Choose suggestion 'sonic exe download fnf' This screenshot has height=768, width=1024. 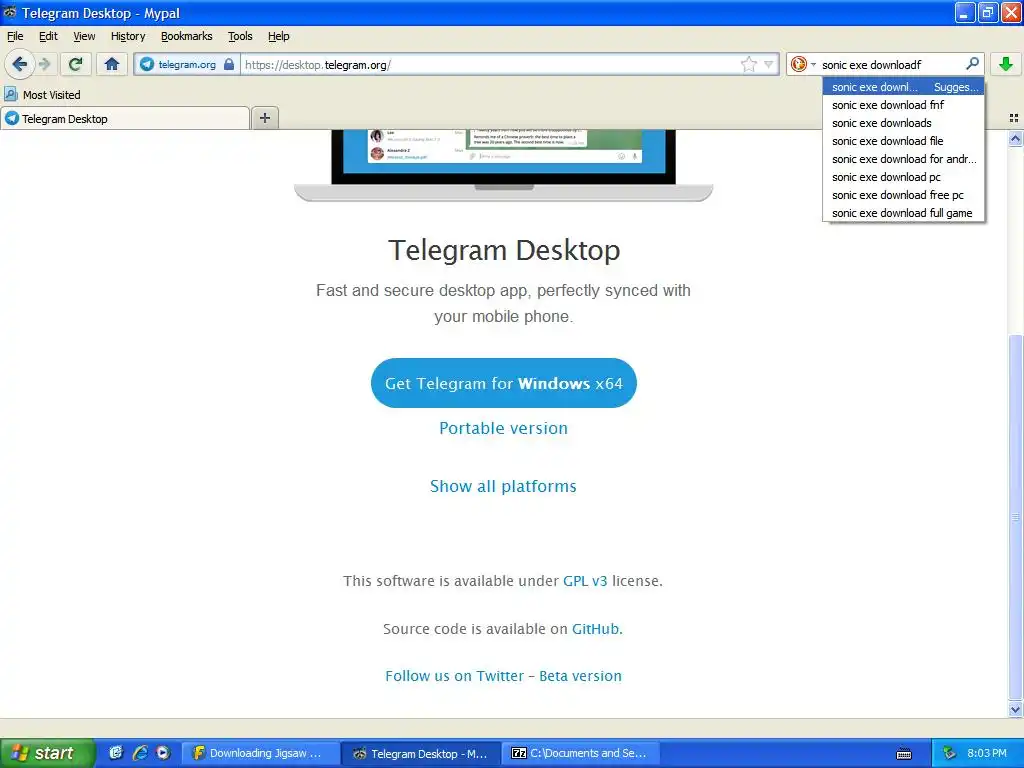(903, 104)
